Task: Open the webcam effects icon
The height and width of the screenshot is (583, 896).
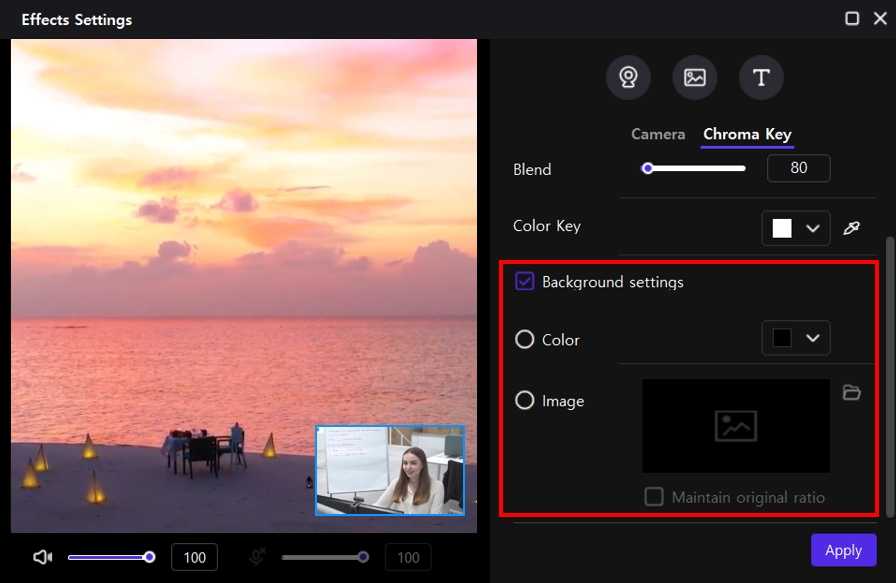Action: [628, 77]
